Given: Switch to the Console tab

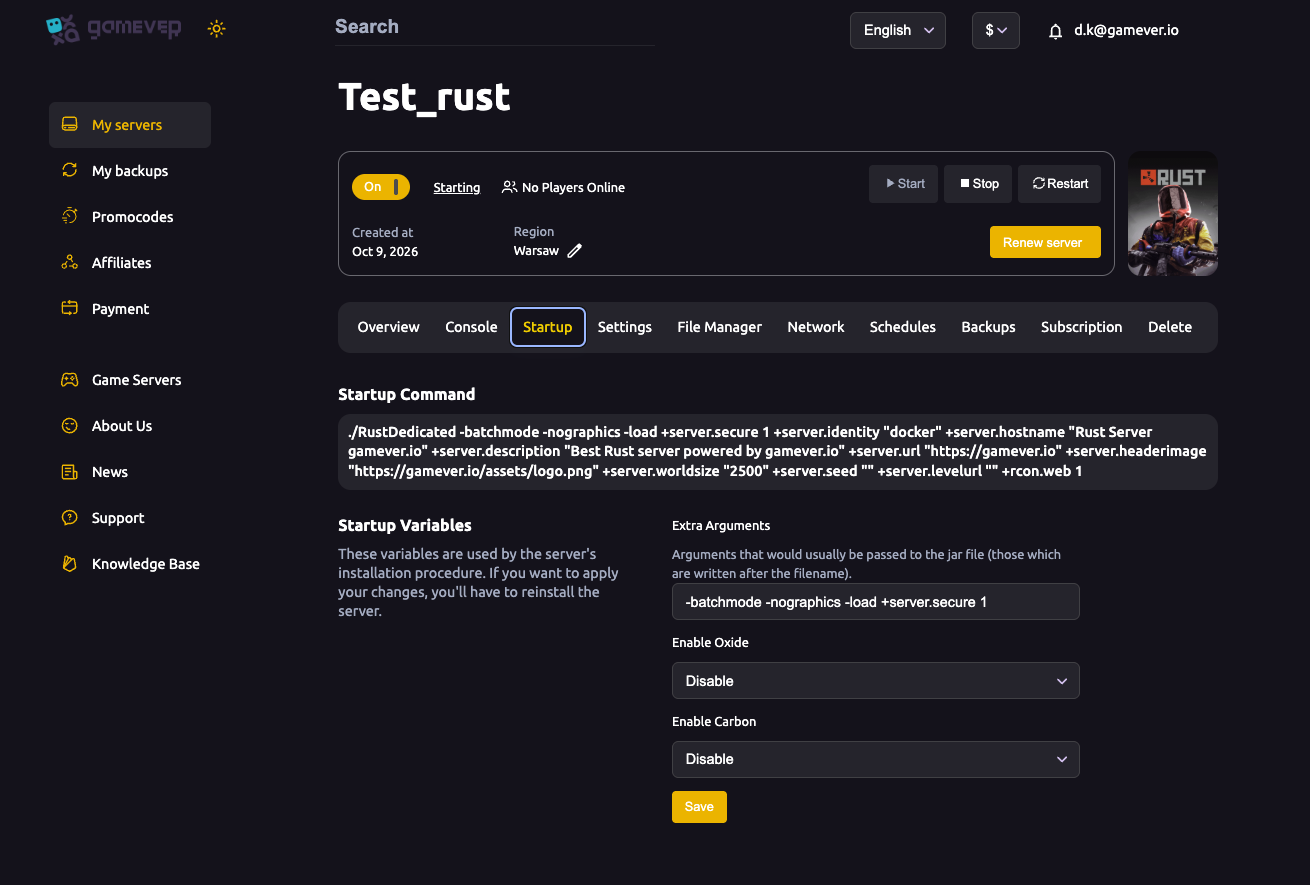Looking at the screenshot, I should point(471,327).
